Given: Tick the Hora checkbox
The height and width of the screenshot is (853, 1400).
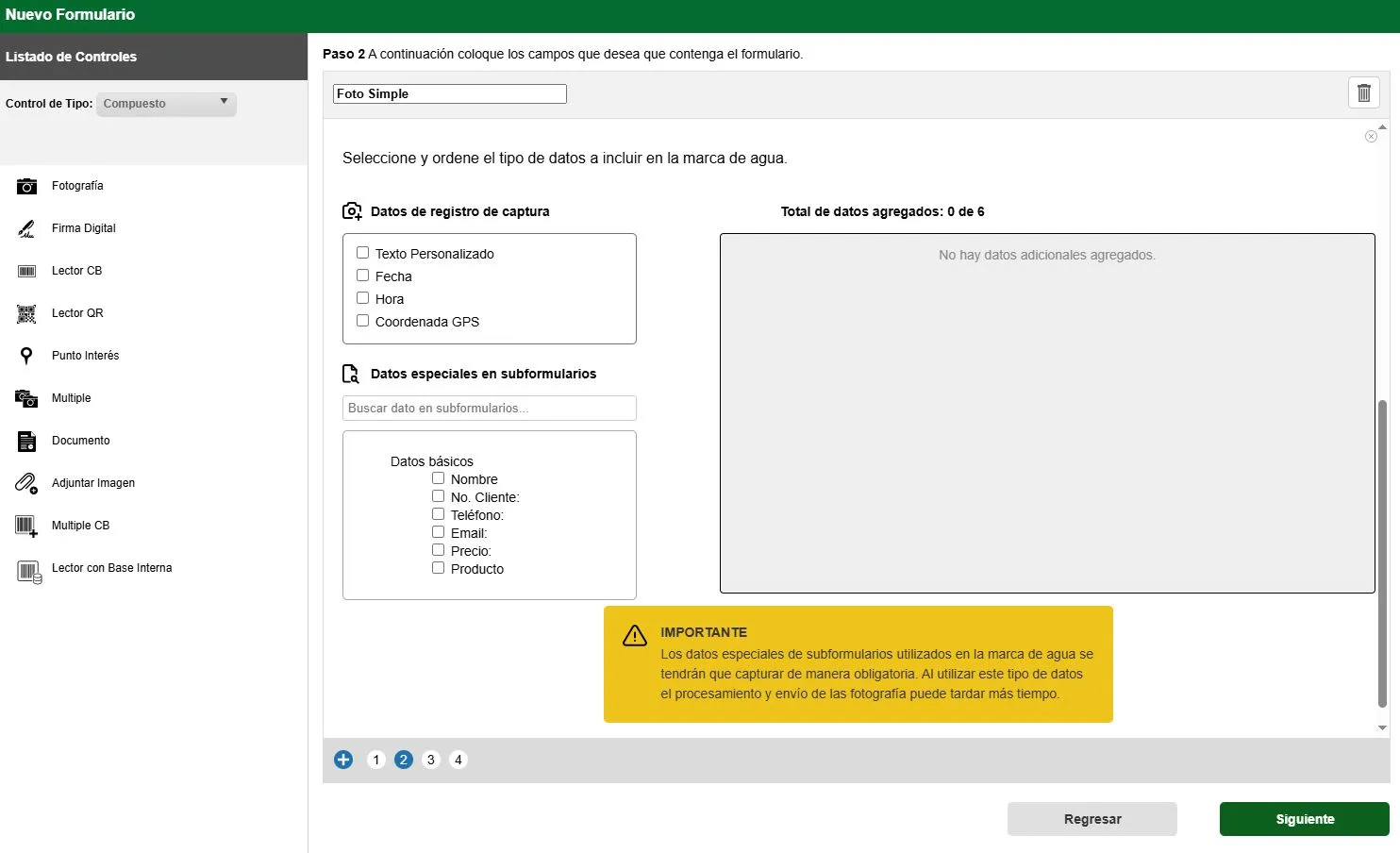Looking at the screenshot, I should tap(362, 298).
